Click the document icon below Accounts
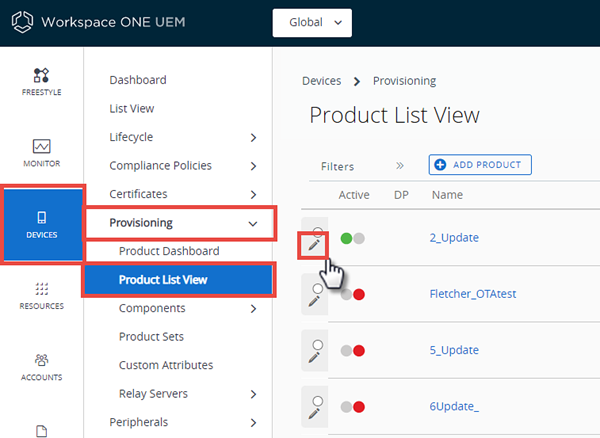The image size is (600, 438). (41, 431)
